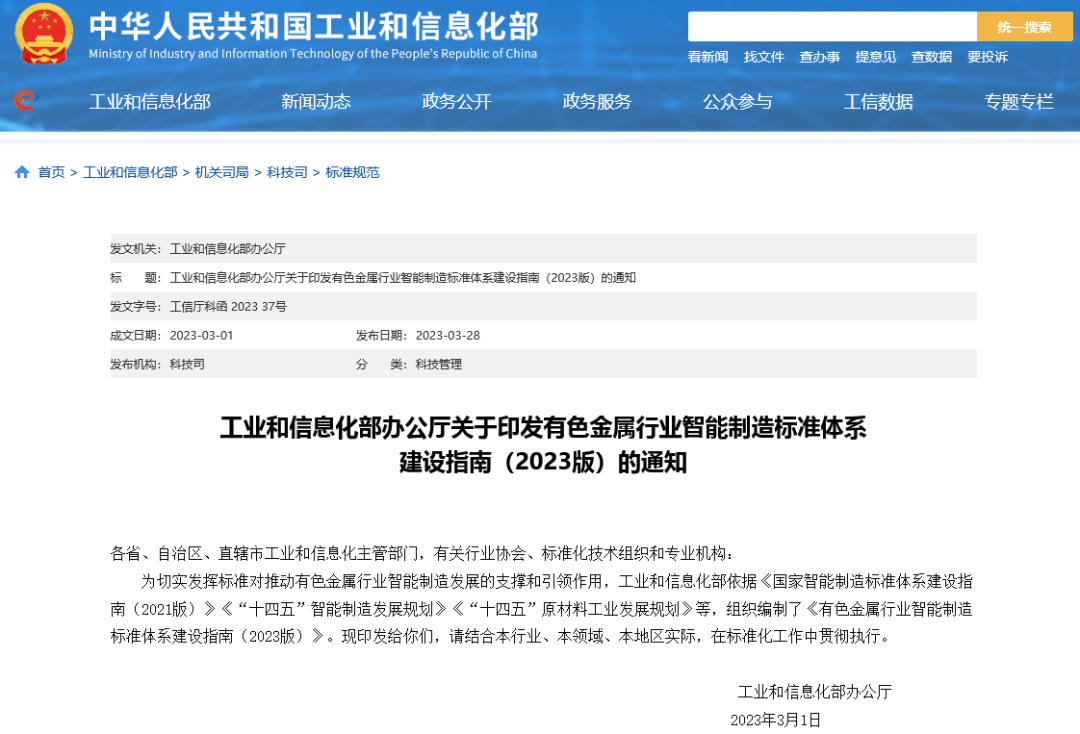
Task: Select the 政务公开 navigation menu
Action: (457, 102)
